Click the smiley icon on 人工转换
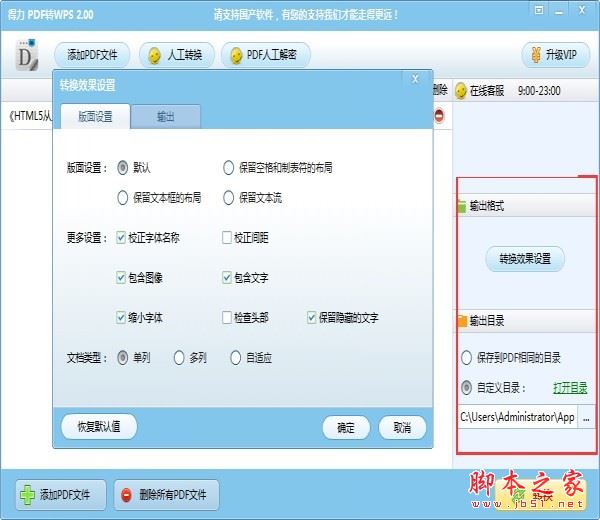The image size is (600, 520). [154, 56]
